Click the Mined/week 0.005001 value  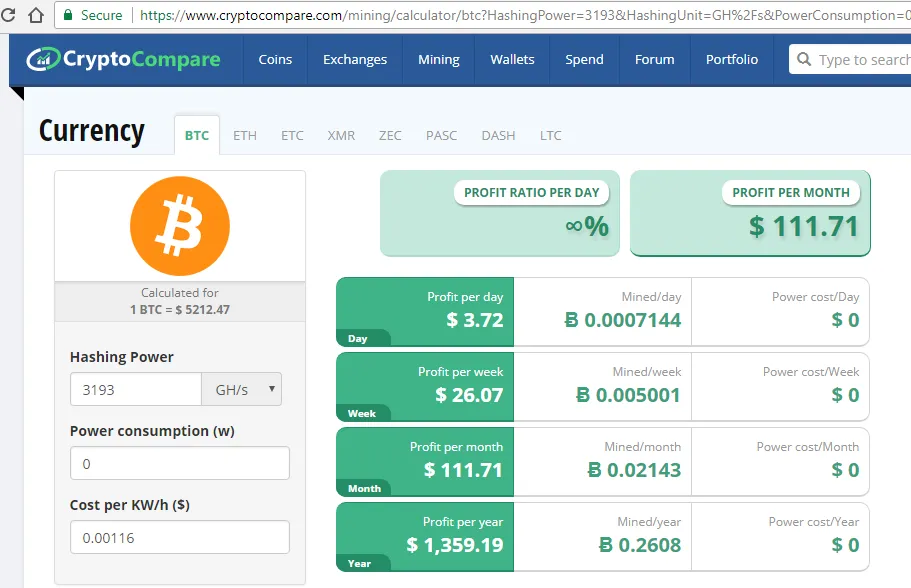pyautogui.click(x=629, y=395)
